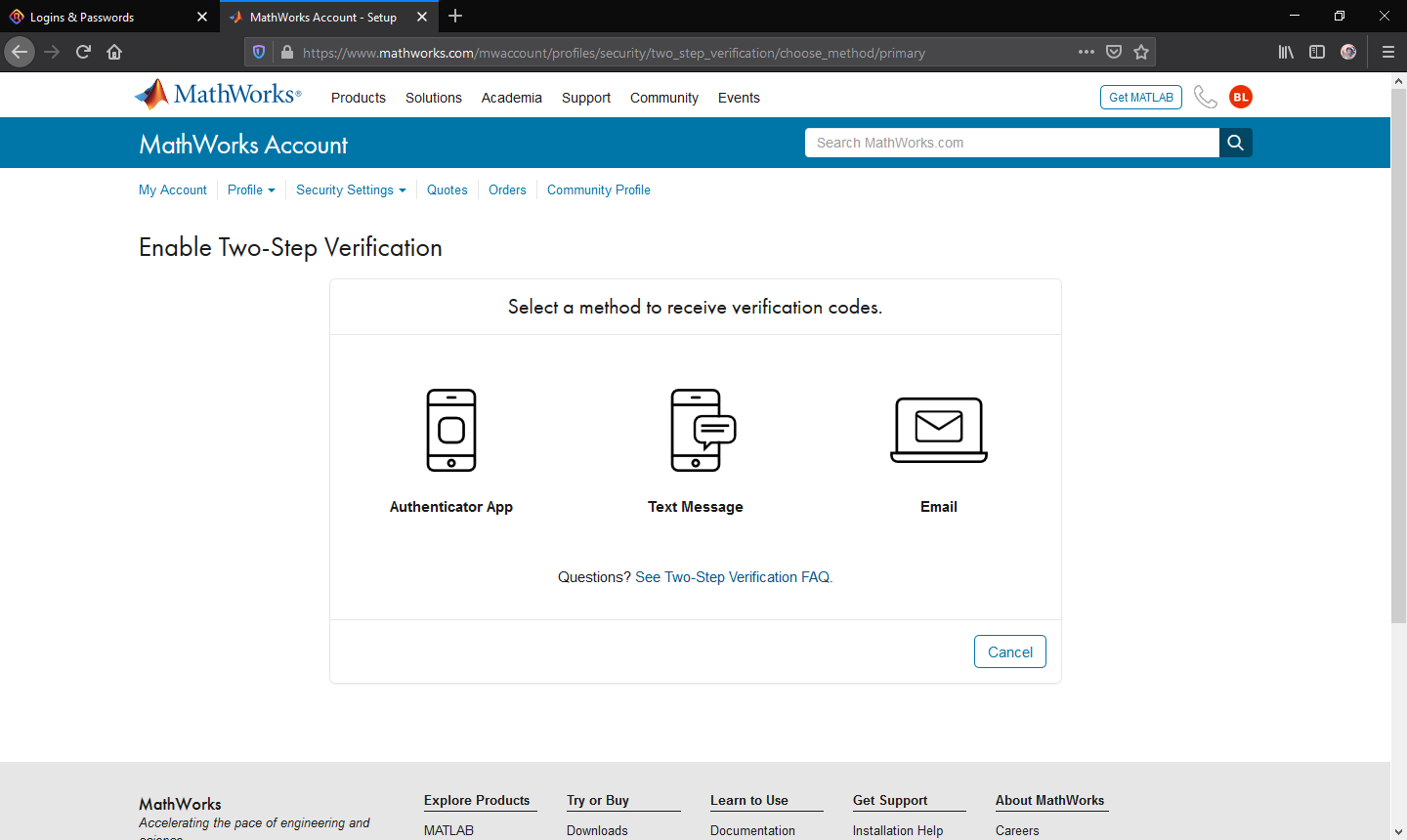Open footer MATLAB link

pos(448,830)
